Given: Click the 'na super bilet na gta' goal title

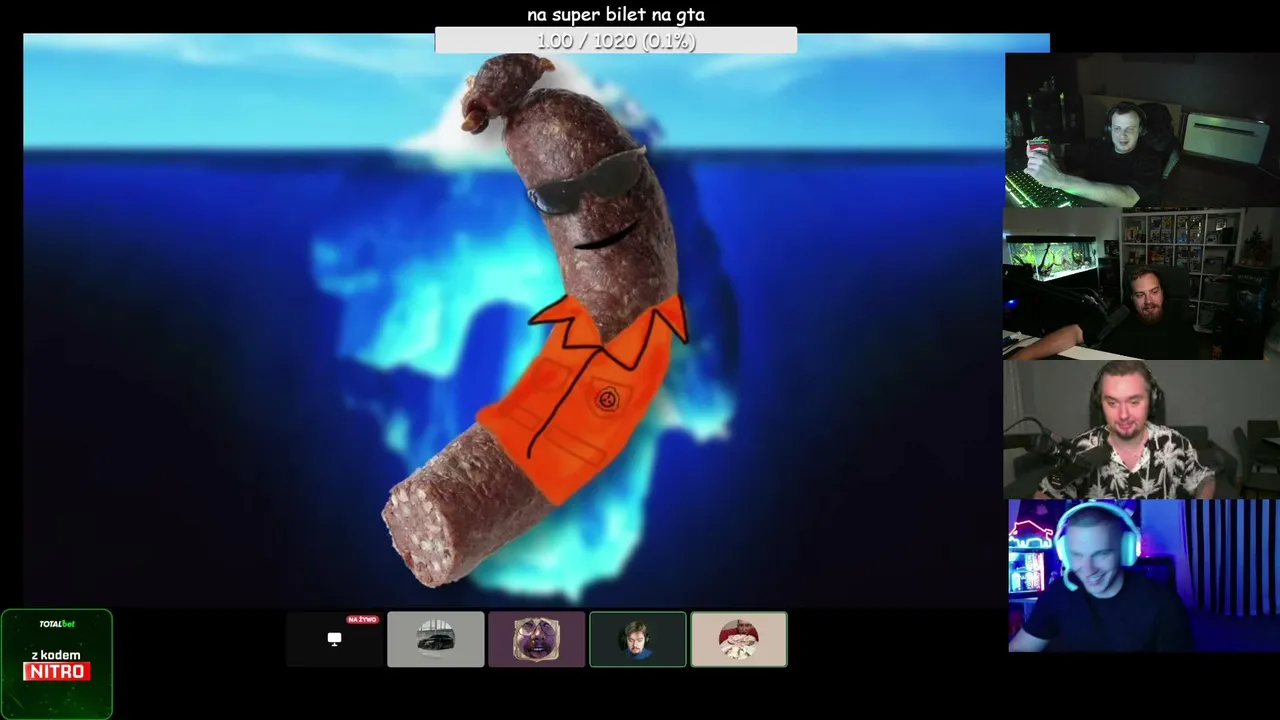Looking at the screenshot, I should pyautogui.click(x=616, y=14).
